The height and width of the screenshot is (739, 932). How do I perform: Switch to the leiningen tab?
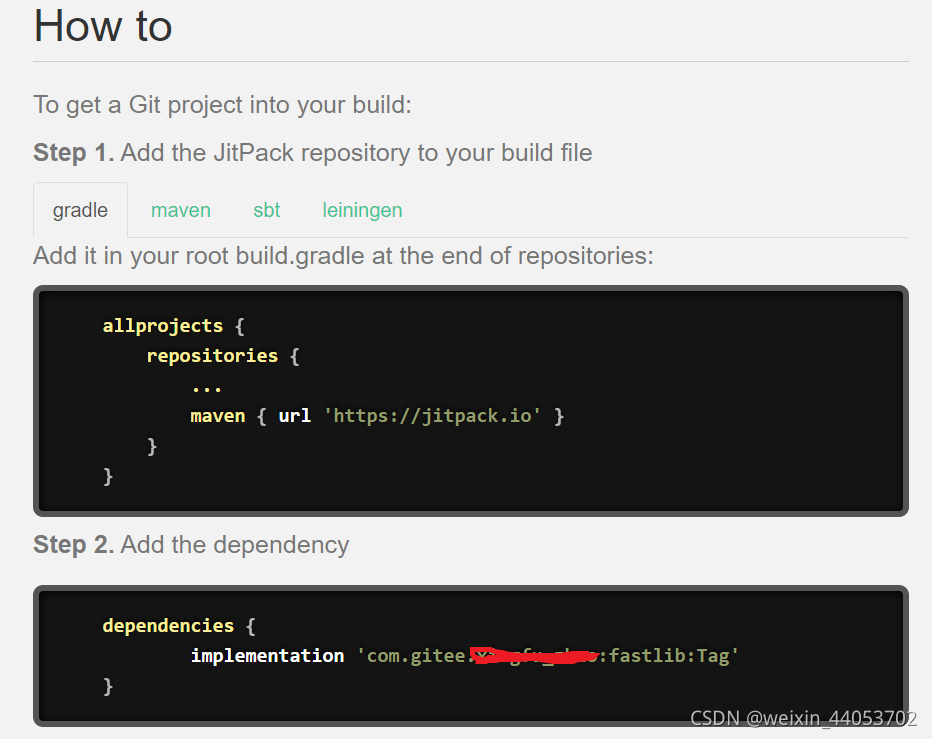coord(362,210)
